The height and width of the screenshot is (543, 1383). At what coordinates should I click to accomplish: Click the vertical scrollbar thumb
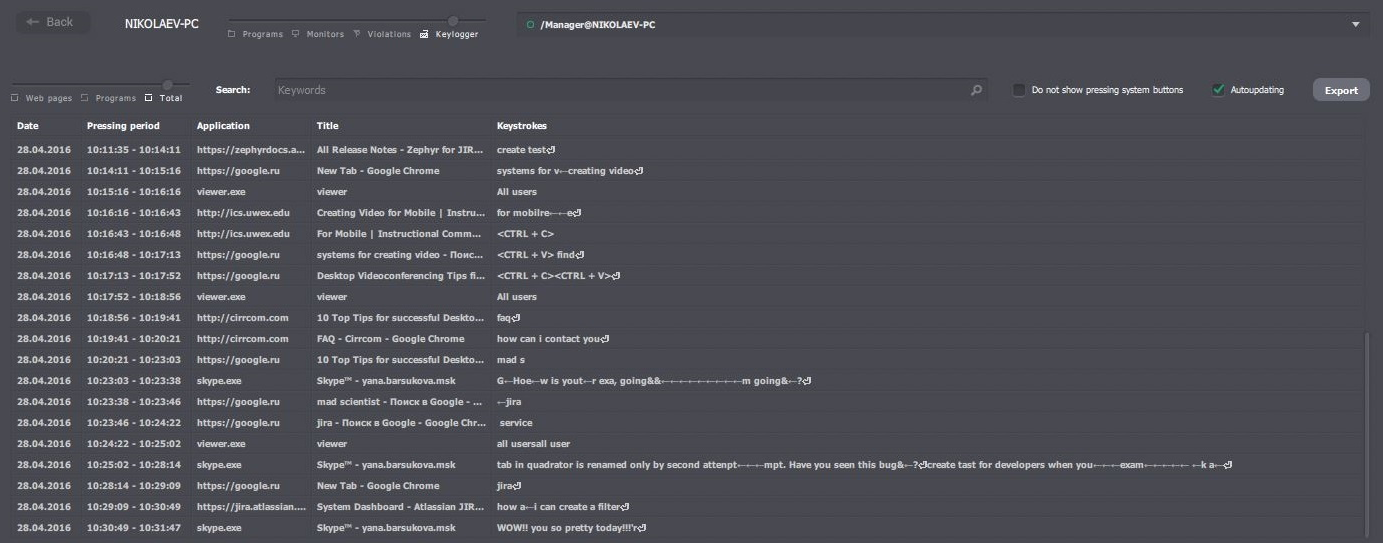[1367, 434]
